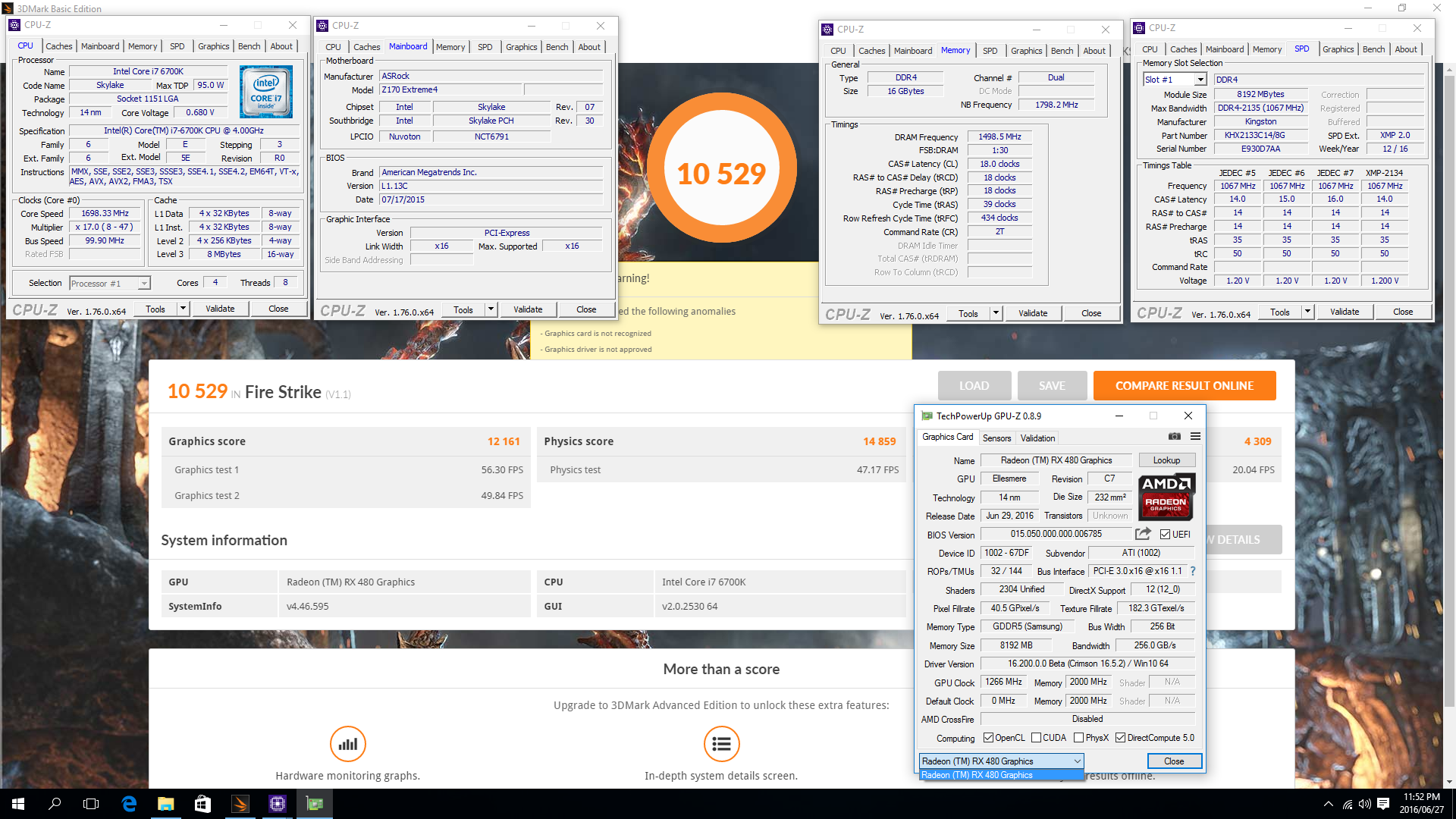This screenshot has width=1456, height=819.
Task: Expand the Tools dropdown arrow in CPU-Z CPU window
Action: click(x=183, y=309)
